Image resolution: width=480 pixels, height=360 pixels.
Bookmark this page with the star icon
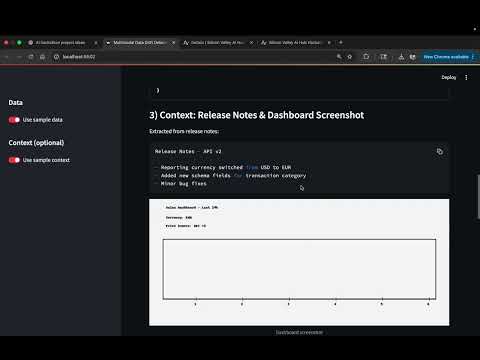[x=350, y=57]
